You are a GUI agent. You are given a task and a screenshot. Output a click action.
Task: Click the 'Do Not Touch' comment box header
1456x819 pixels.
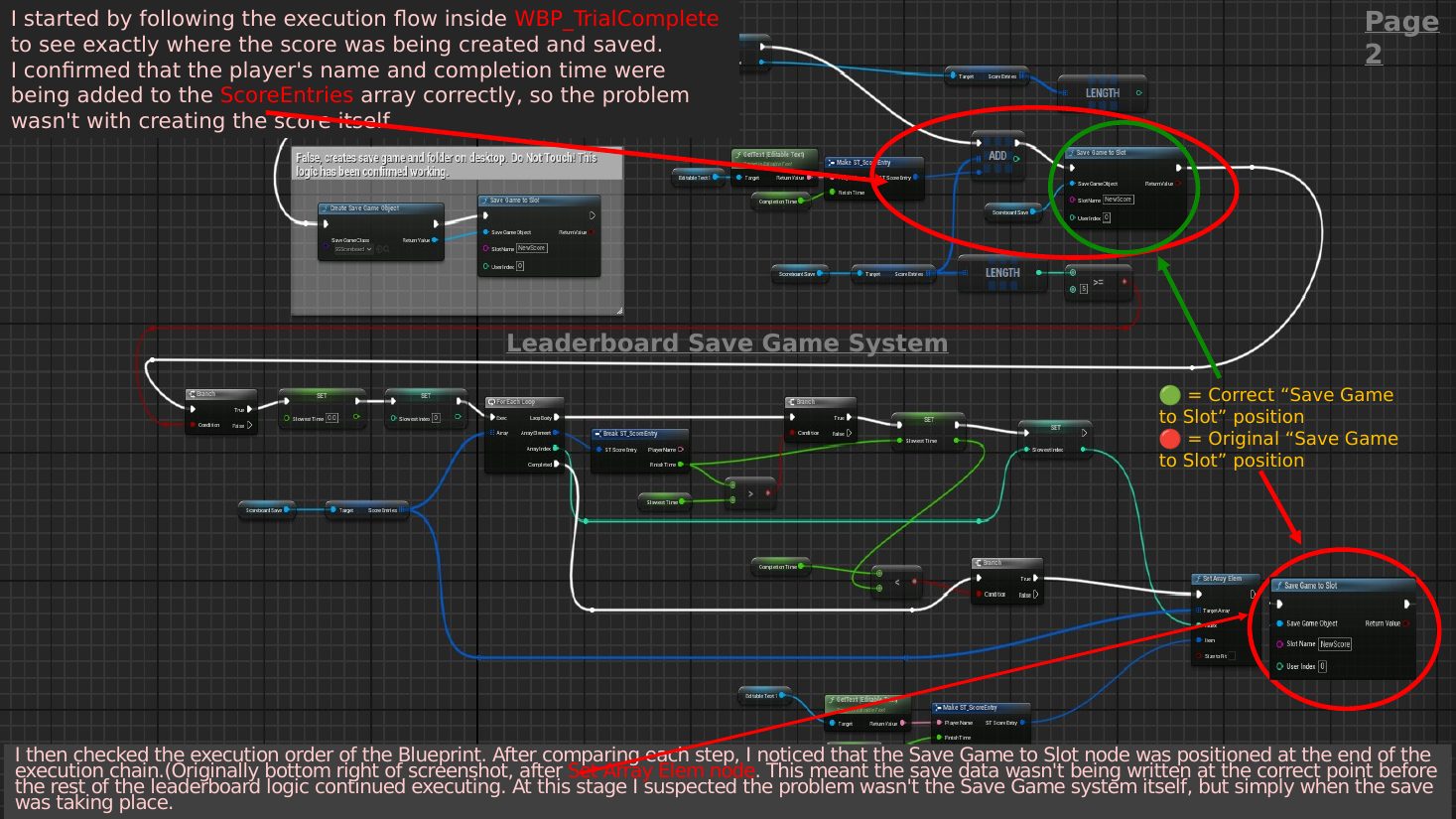(457, 165)
